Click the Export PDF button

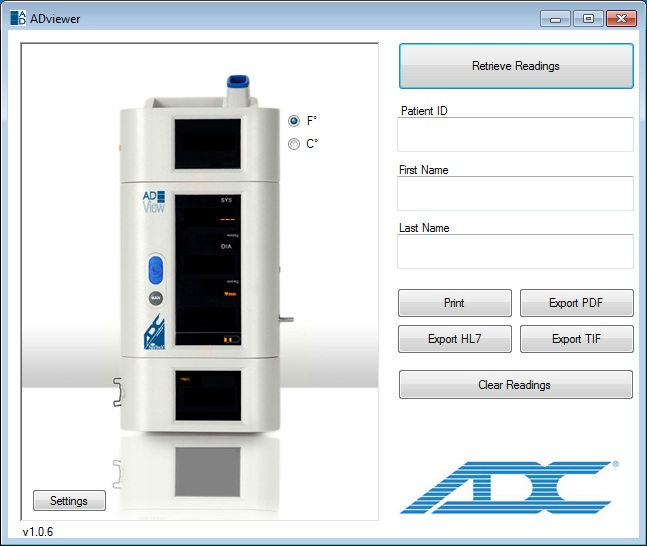pyautogui.click(x=576, y=303)
